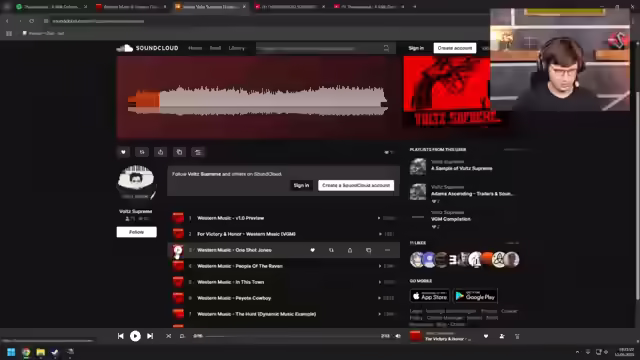Like the now-playing track in player bar
The width and height of the screenshot is (640, 360).
click(486, 336)
